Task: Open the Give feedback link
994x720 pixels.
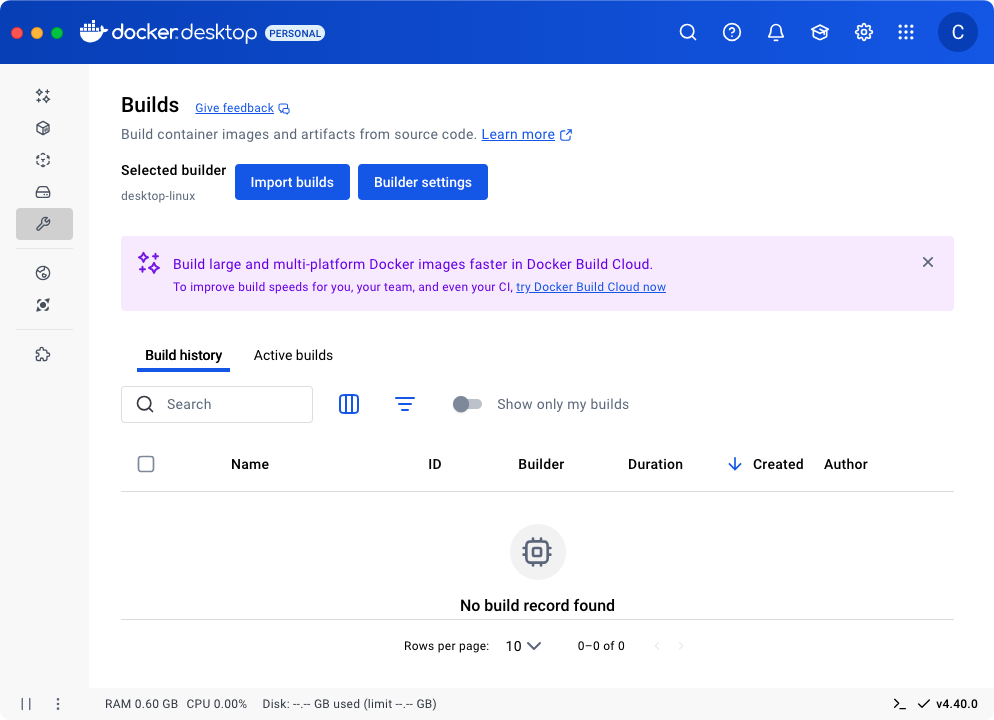Action: click(235, 108)
